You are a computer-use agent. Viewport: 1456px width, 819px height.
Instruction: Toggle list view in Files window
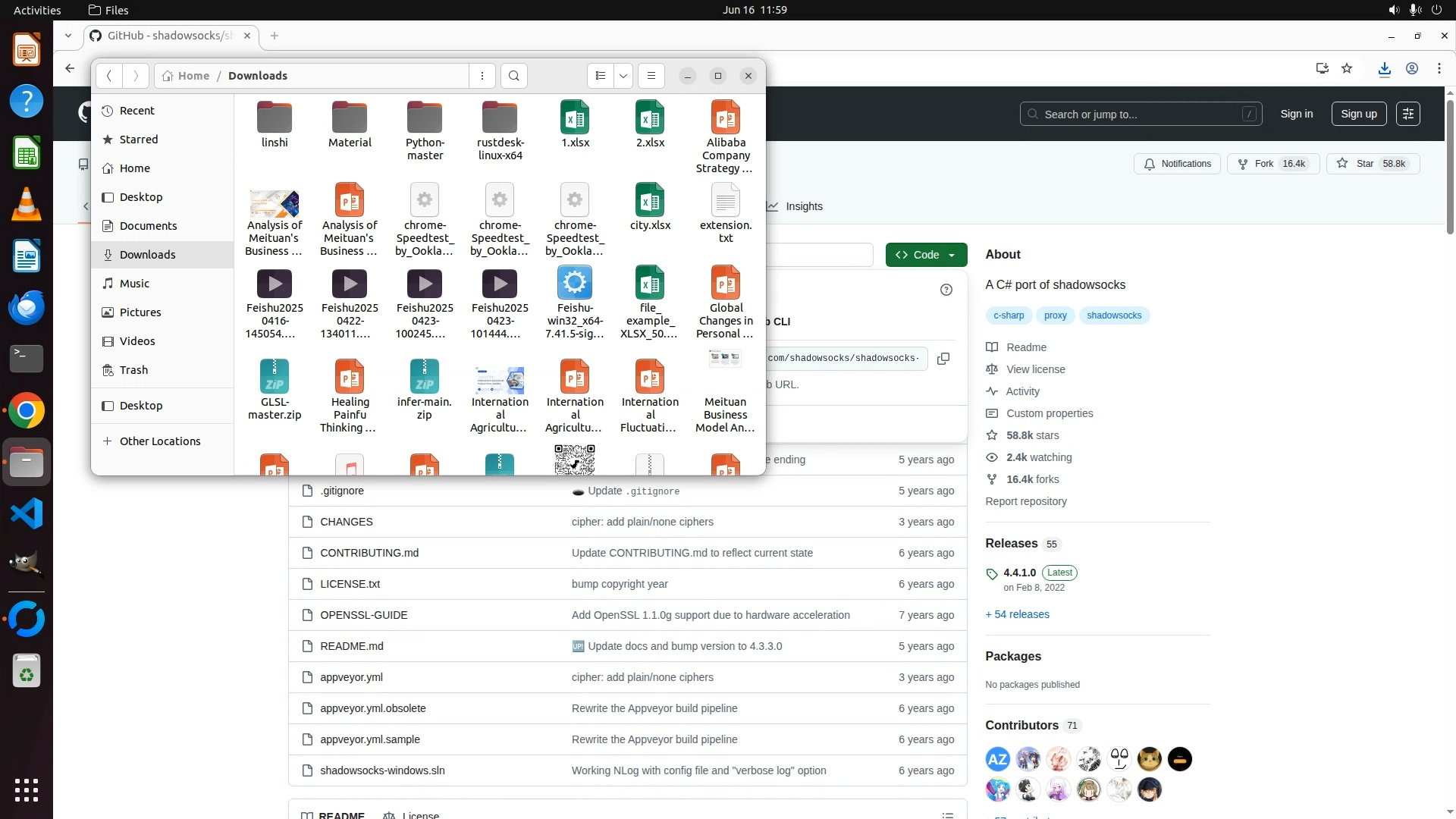point(600,76)
